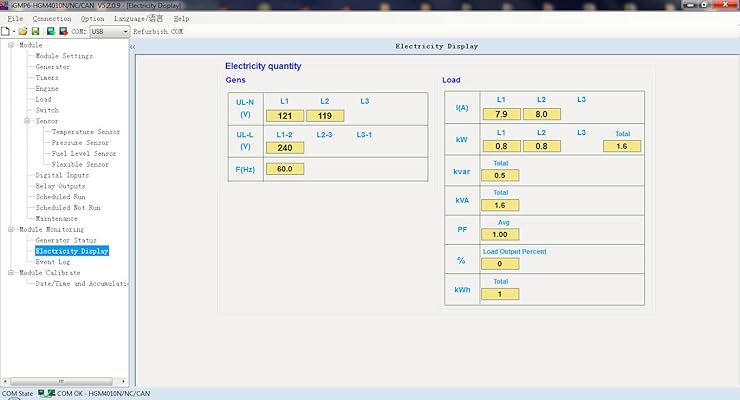The image size is (740, 400).
Task: Select Electricity Display tree item
Action: pos(72,251)
